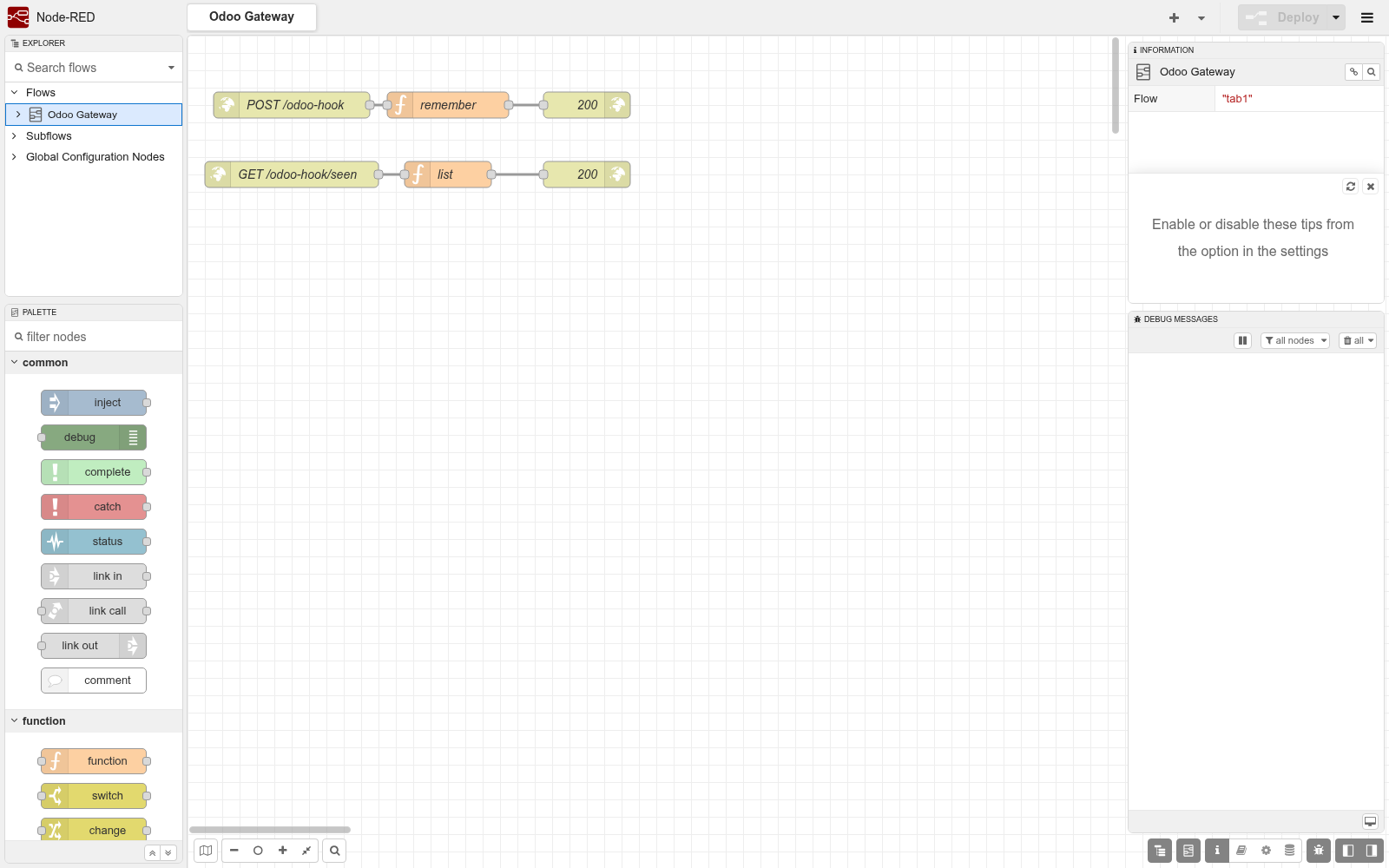Collapse the function palette category
Image resolution: width=1389 pixels, height=868 pixels.
click(94, 721)
